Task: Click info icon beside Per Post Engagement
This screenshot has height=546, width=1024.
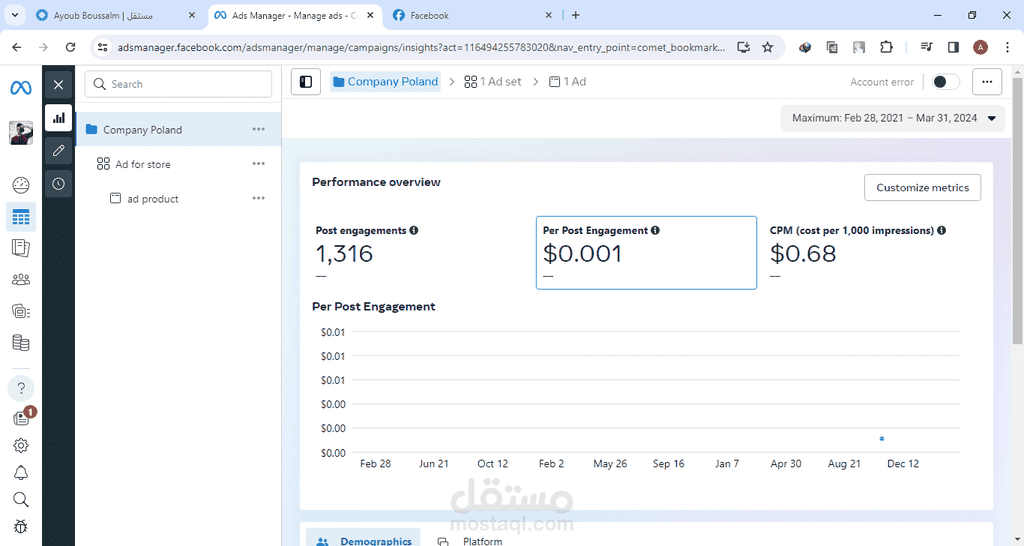Action: click(x=655, y=231)
